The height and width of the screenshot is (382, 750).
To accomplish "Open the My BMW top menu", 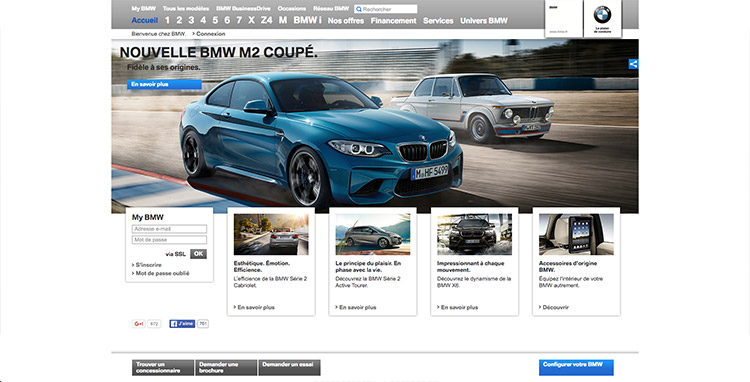I will (x=143, y=9).
